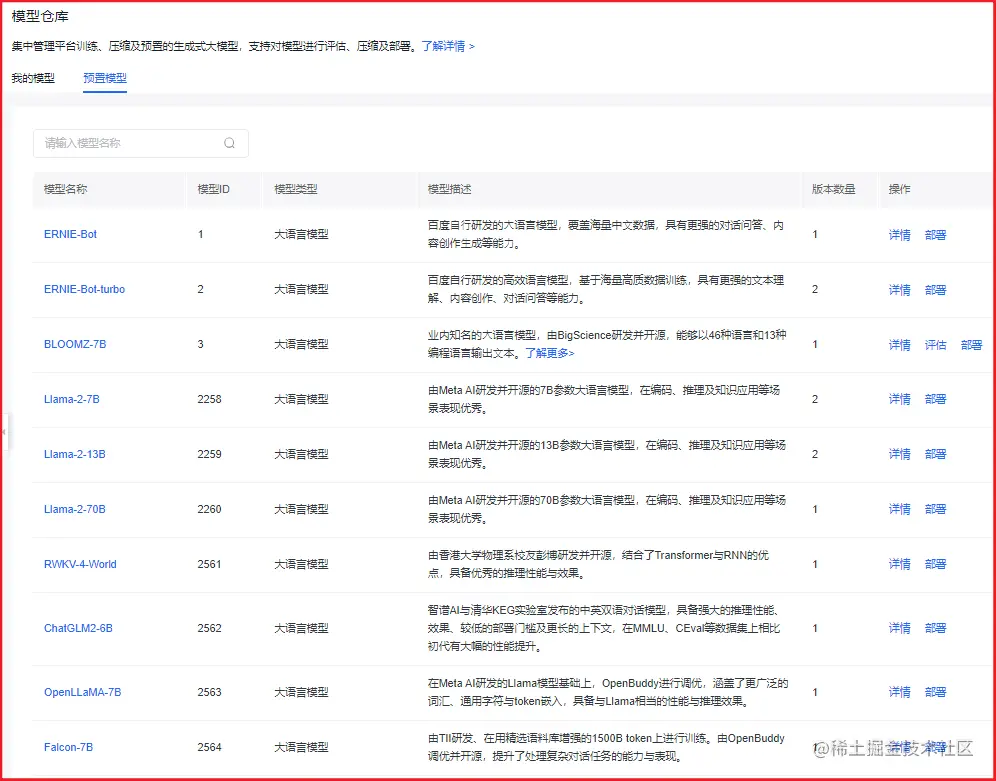Image resolution: width=996 pixels, height=781 pixels.
Task: Deploy Llama-2-13B via 部署
Action: click(x=936, y=454)
